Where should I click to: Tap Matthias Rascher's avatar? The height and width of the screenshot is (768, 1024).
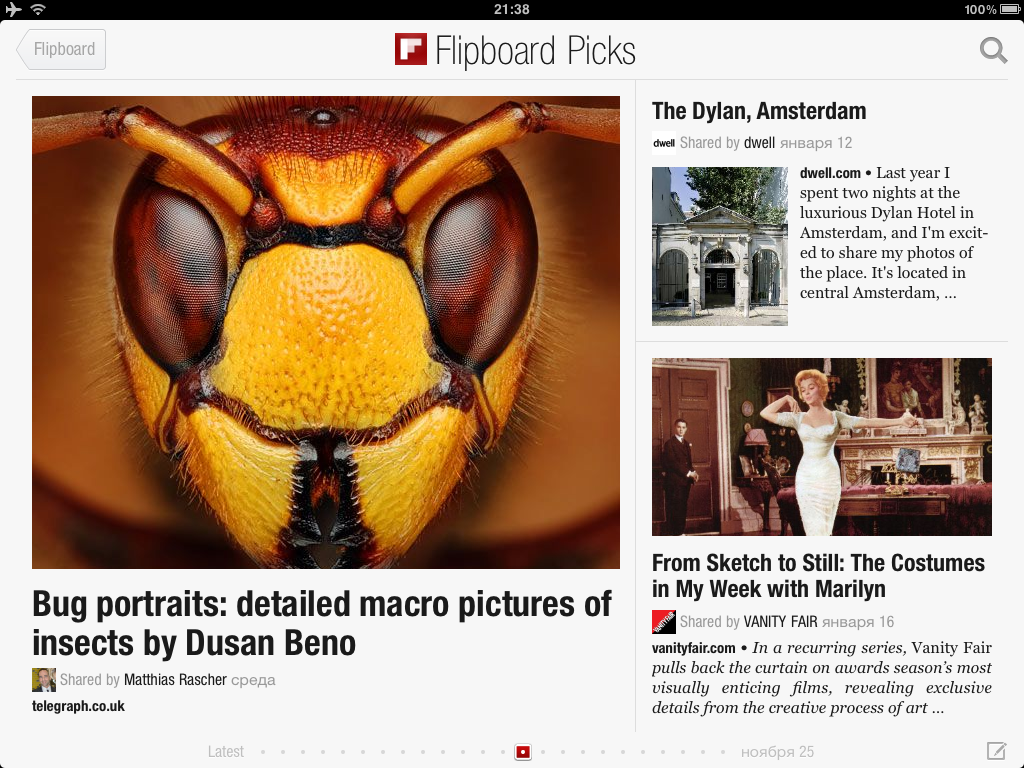(x=44, y=680)
